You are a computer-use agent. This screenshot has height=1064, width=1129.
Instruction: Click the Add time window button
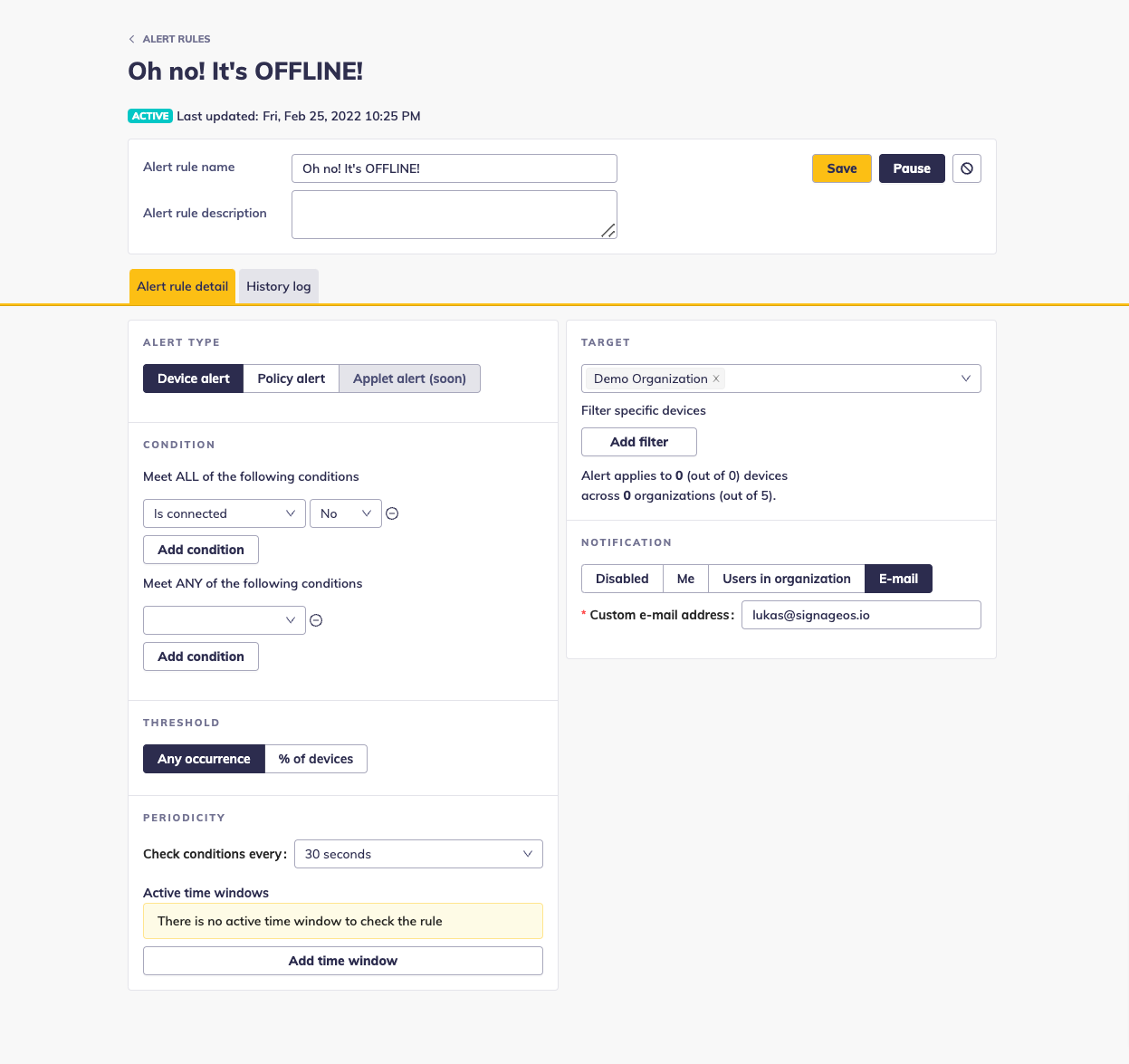coord(343,961)
